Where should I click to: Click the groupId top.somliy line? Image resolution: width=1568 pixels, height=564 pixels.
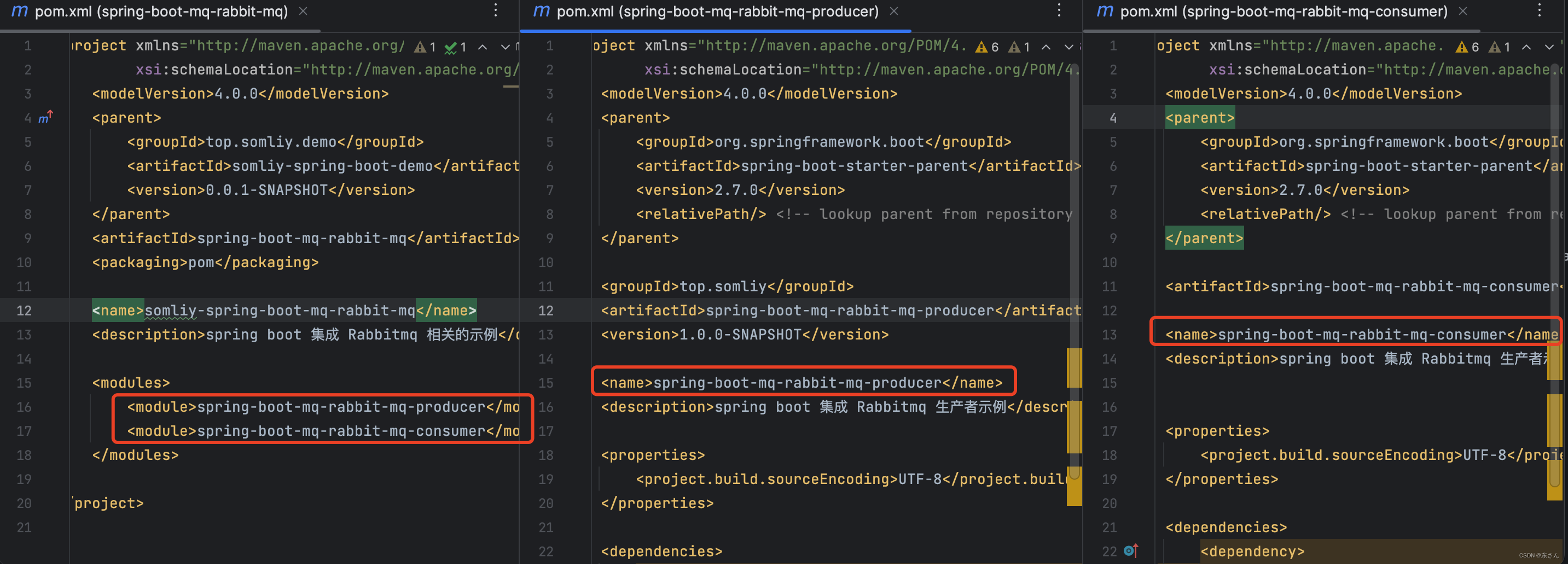(x=727, y=286)
